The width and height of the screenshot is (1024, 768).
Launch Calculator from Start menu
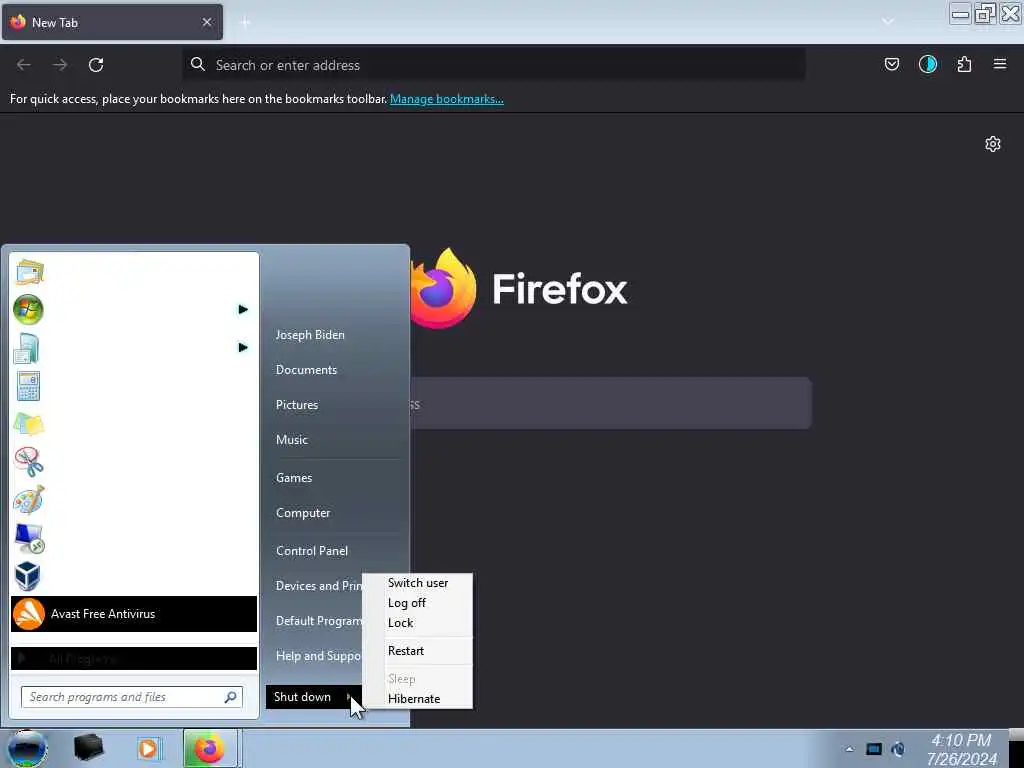click(28, 386)
